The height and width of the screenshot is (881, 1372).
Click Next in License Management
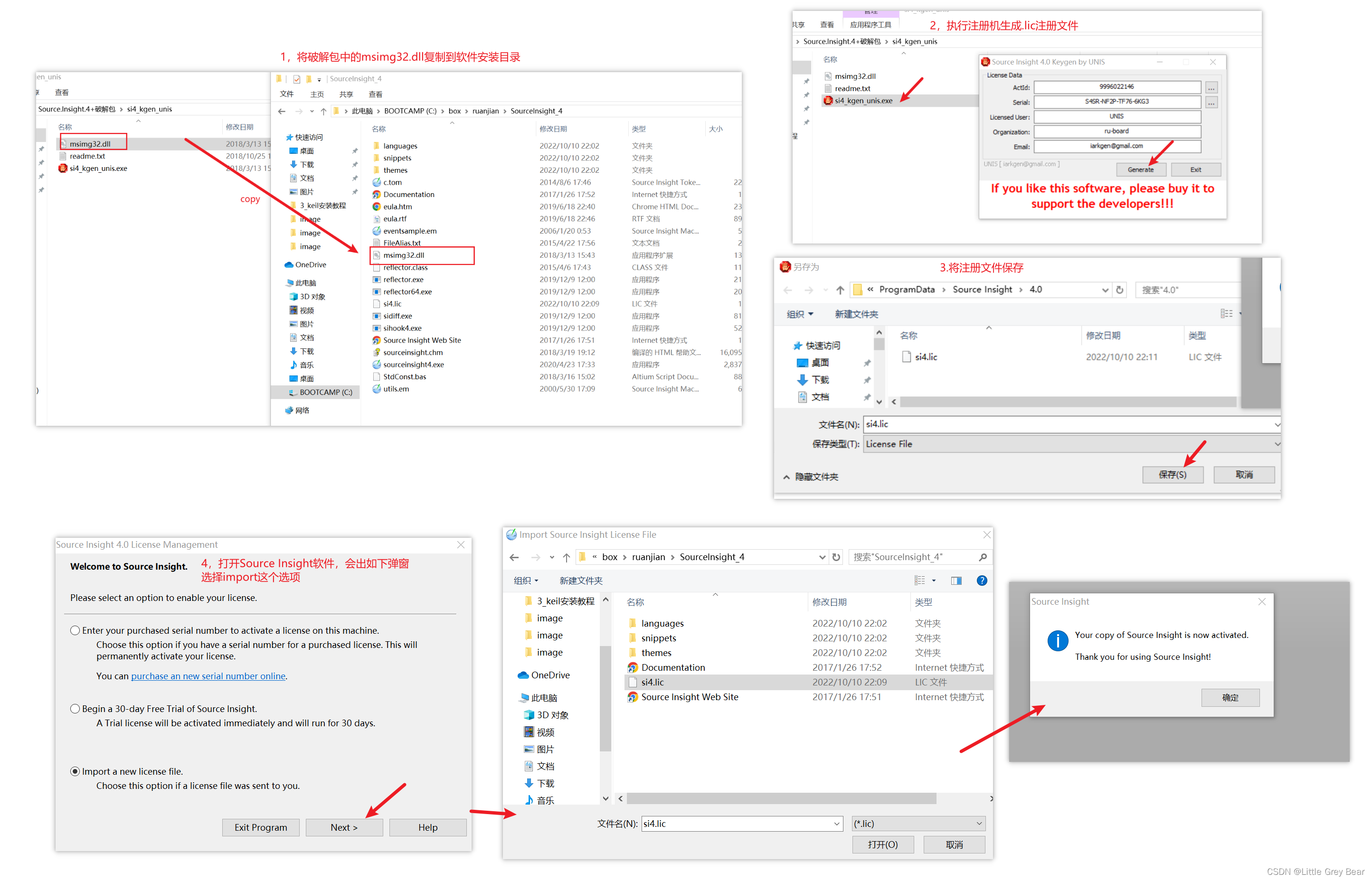pos(344,828)
